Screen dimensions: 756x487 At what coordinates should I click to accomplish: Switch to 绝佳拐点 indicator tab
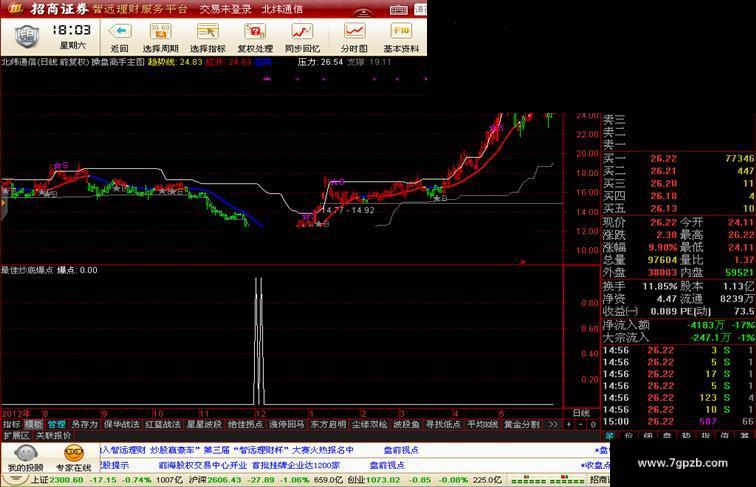click(245, 424)
